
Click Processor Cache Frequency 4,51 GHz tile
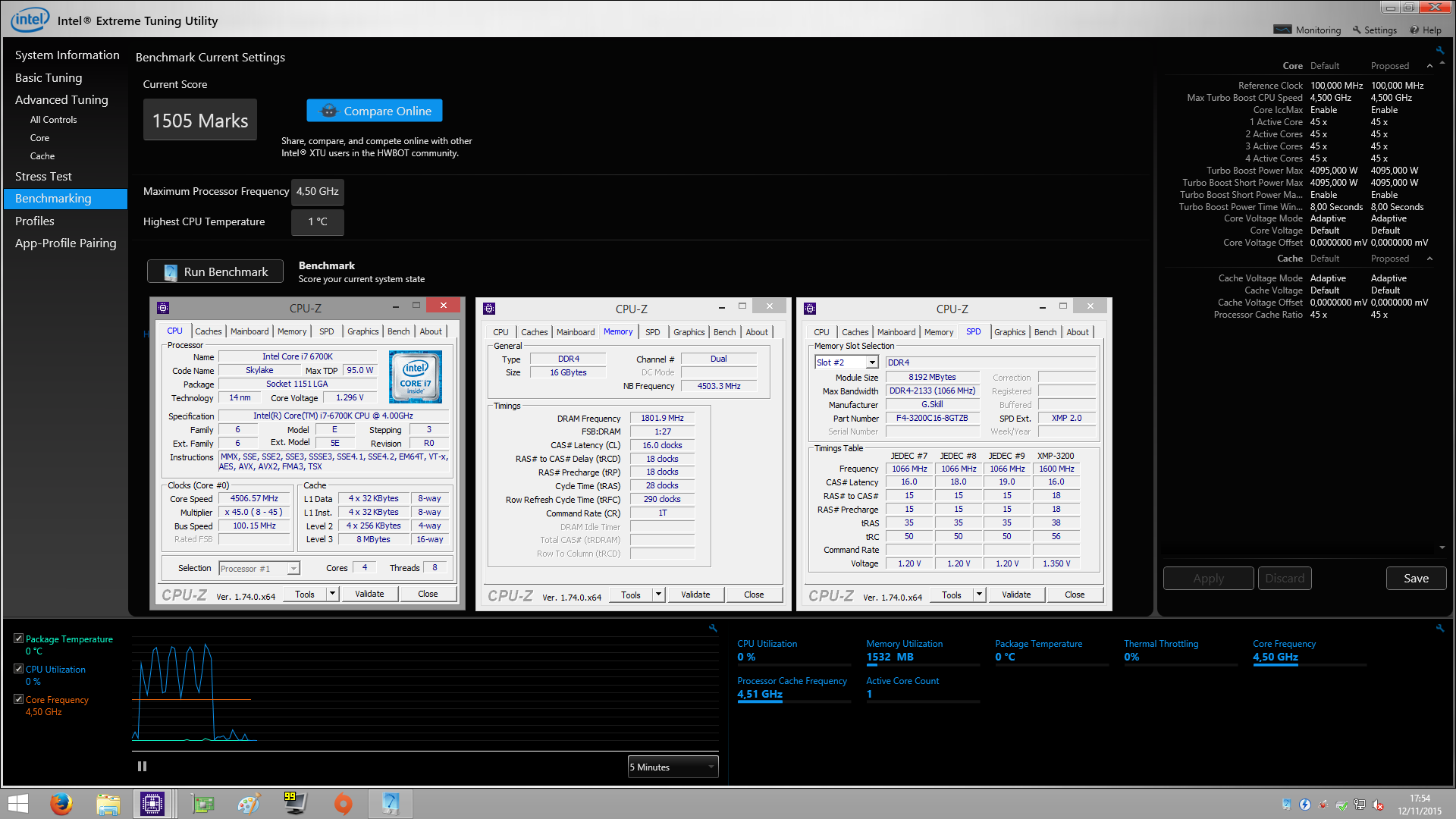click(794, 688)
